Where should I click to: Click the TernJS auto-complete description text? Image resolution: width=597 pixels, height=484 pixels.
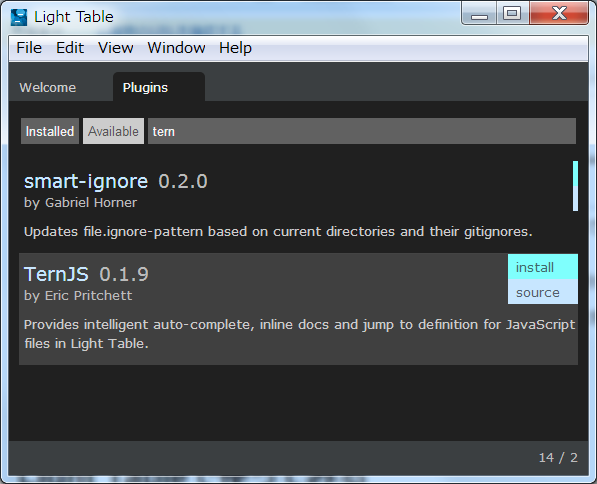tap(300, 334)
